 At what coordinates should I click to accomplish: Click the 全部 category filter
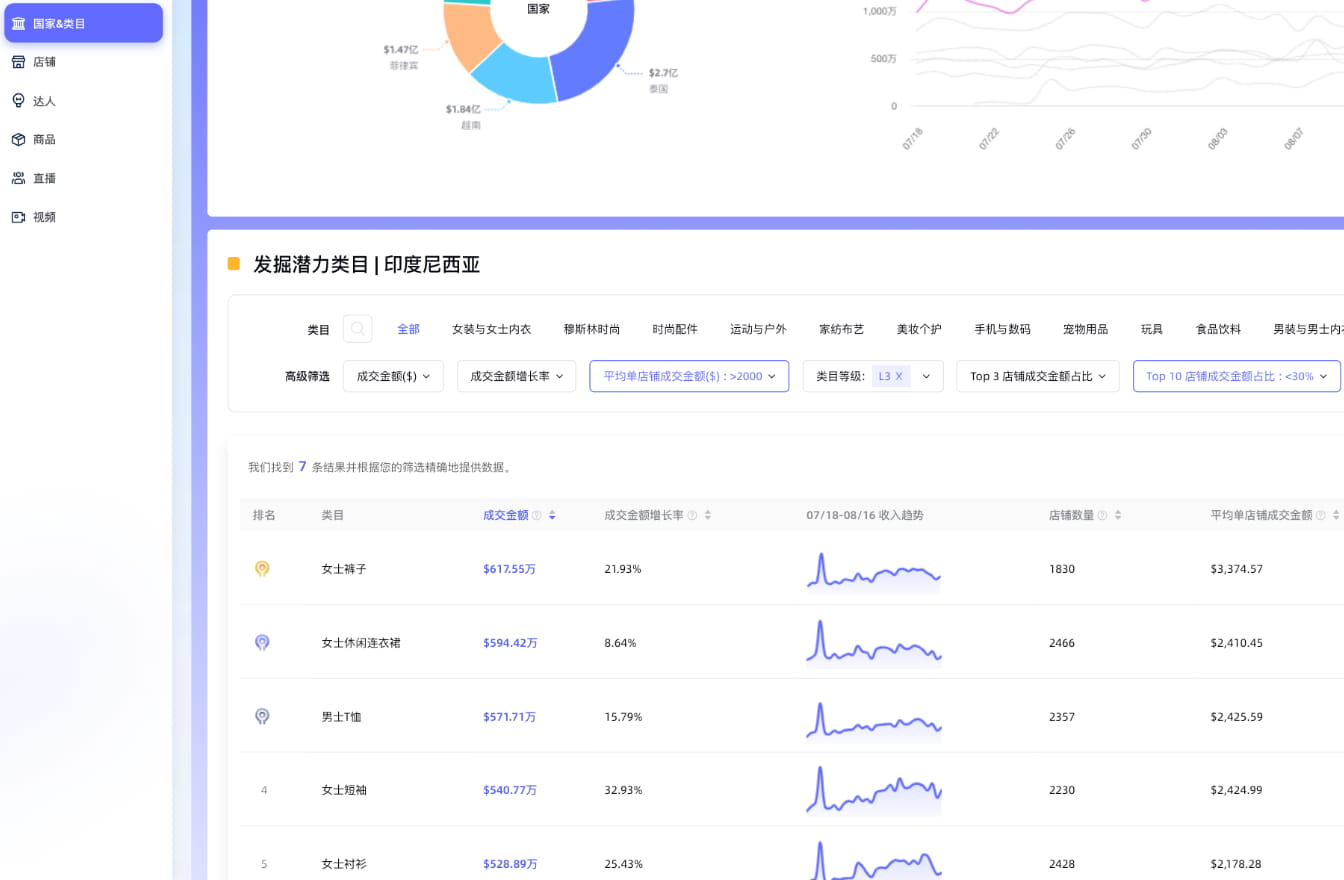pos(408,328)
